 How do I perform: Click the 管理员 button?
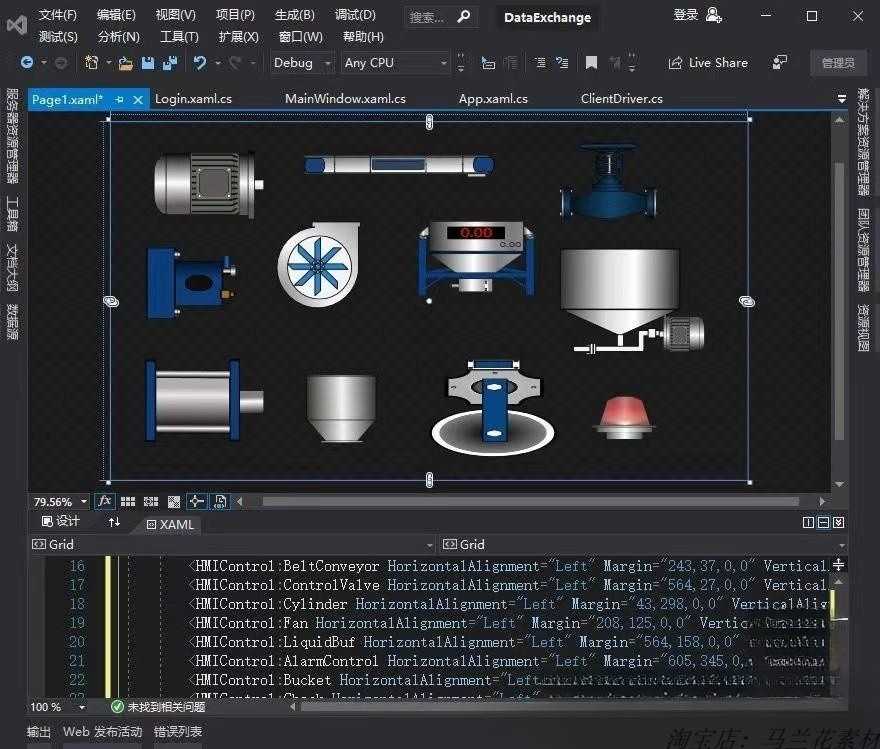pyautogui.click(x=838, y=63)
